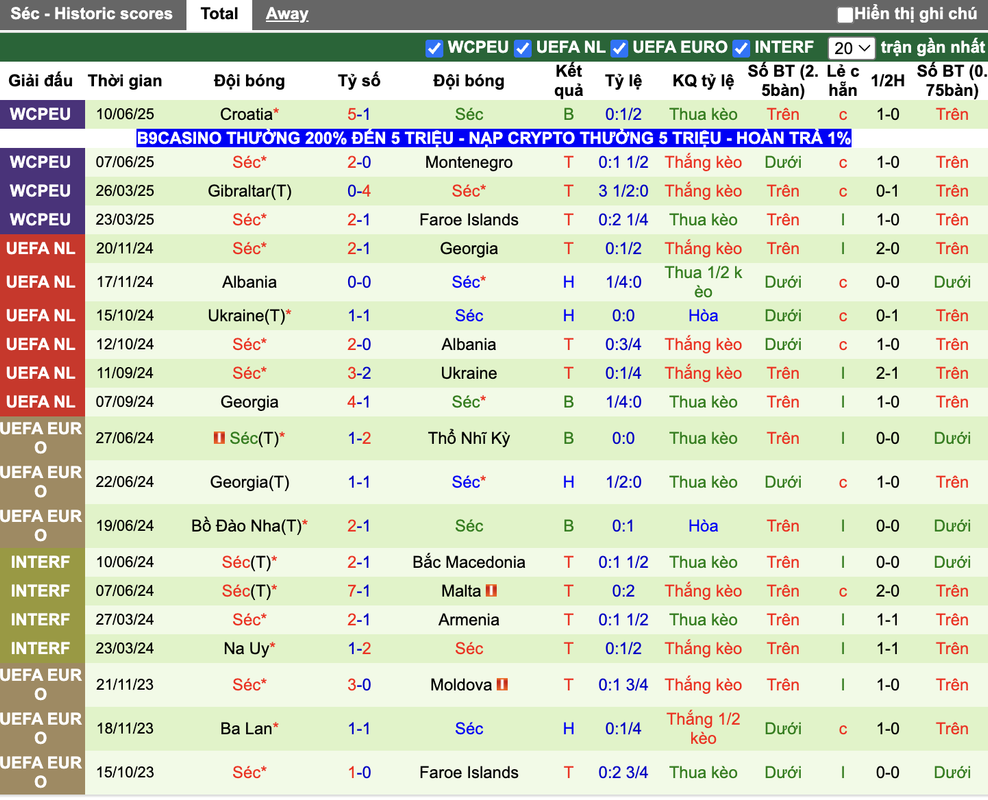This screenshot has width=988, height=800.
Task: Toggle the Hiển thị ghi chú checkbox
Action: click(x=844, y=14)
